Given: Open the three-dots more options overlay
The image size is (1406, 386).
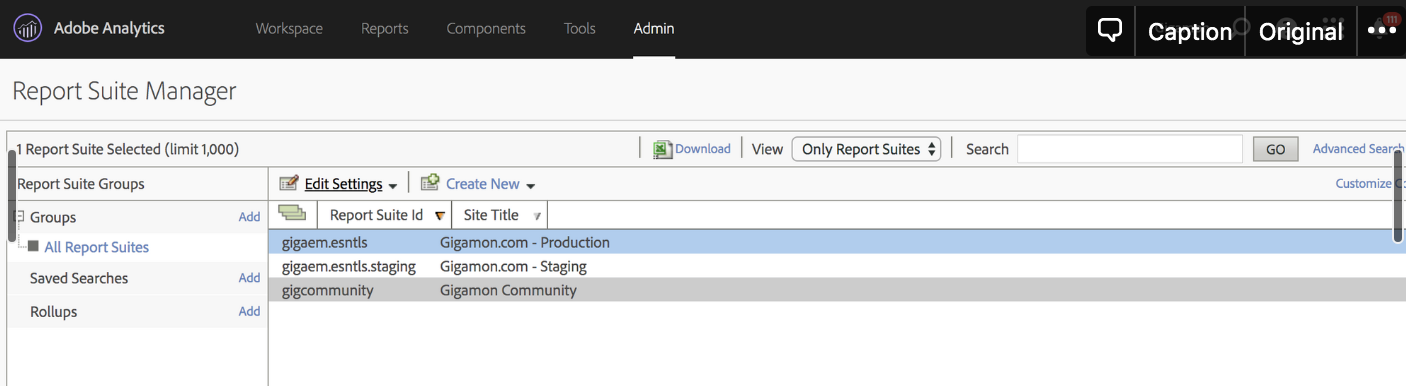Looking at the screenshot, I should tap(1381, 32).
